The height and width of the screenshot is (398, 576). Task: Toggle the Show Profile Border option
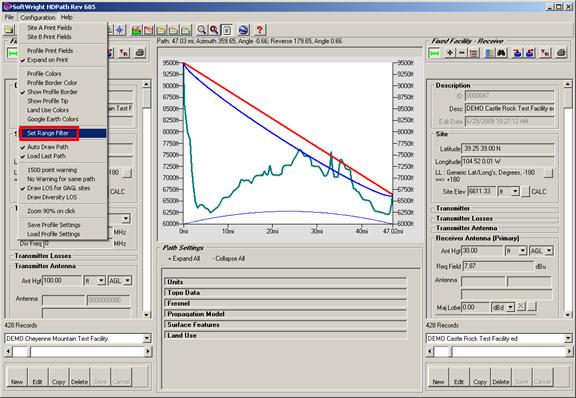(x=52, y=92)
